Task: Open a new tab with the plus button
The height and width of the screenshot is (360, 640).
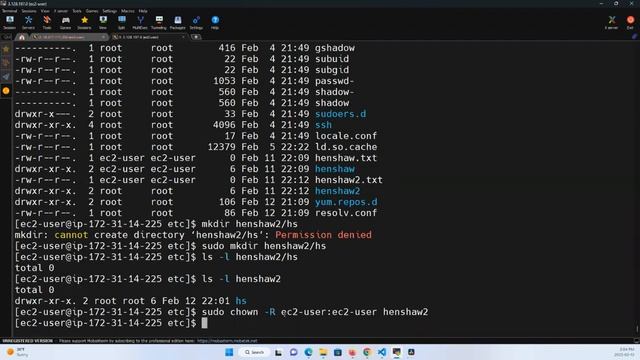Action: tap(196, 37)
